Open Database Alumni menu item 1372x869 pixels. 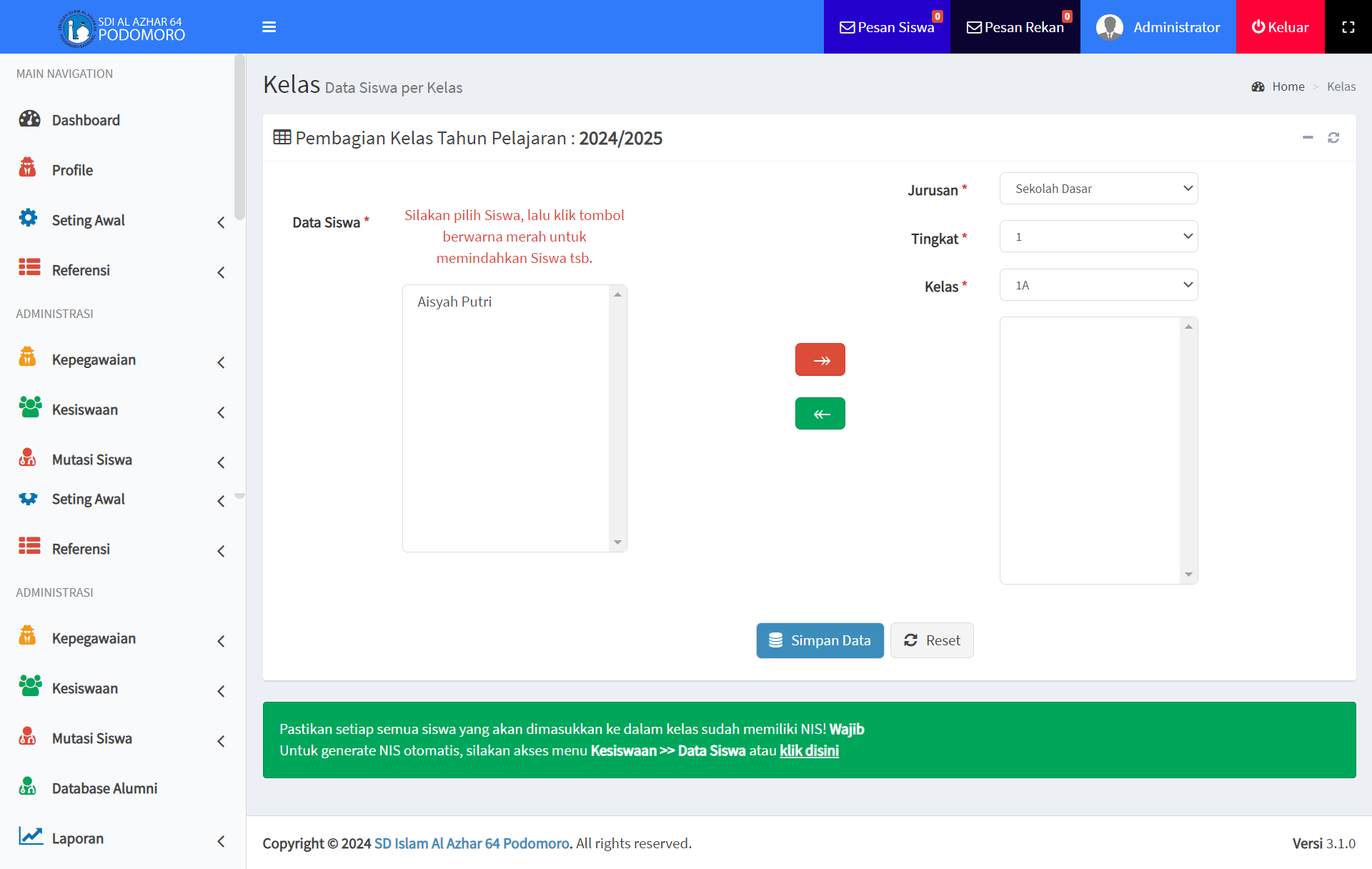(x=104, y=788)
